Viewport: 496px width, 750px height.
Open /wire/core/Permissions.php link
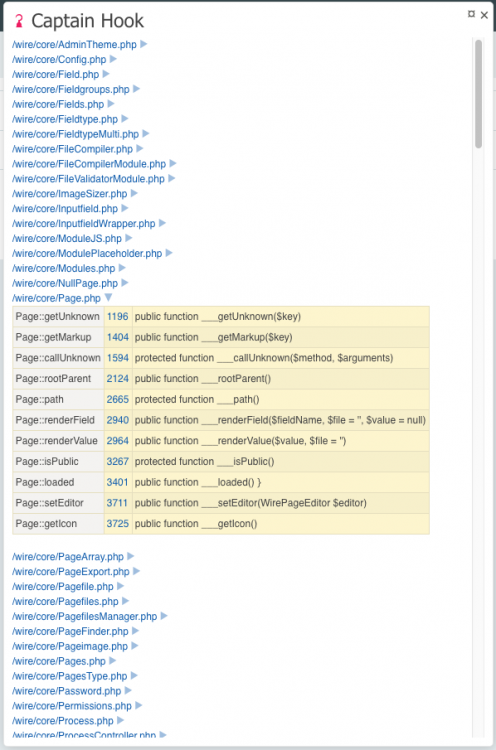tap(72, 706)
